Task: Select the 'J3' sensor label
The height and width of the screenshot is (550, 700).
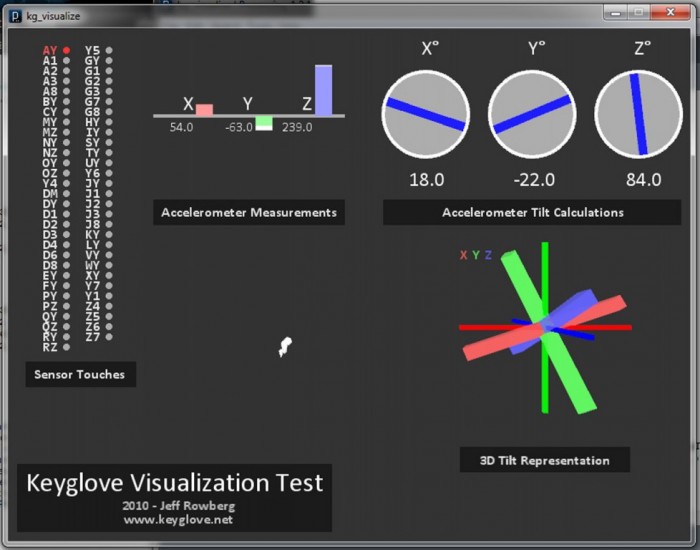Action: [x=92, y=214]
